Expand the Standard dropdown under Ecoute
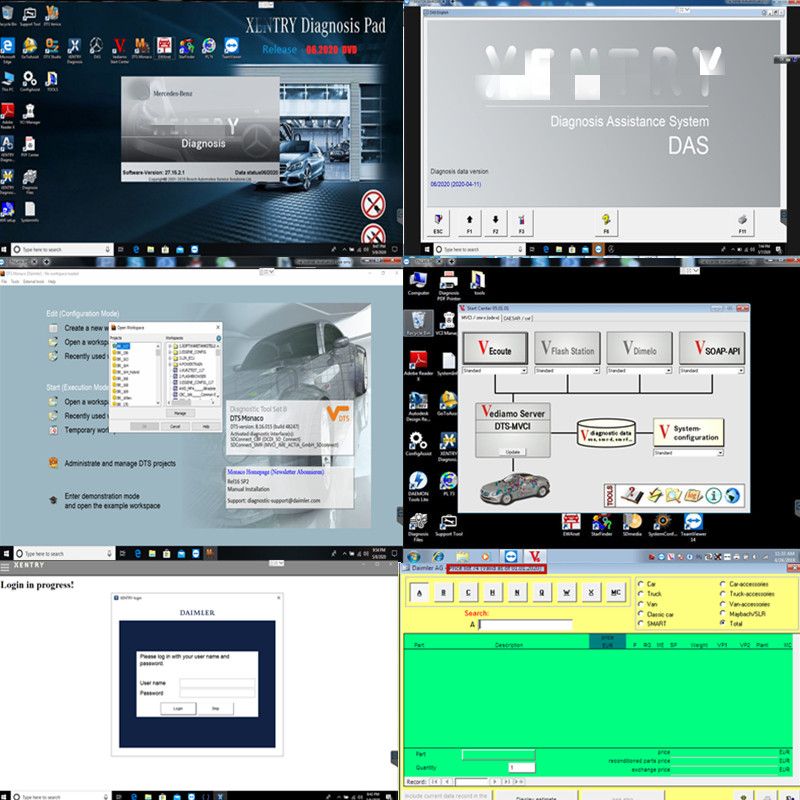 (x=522, y=371)
